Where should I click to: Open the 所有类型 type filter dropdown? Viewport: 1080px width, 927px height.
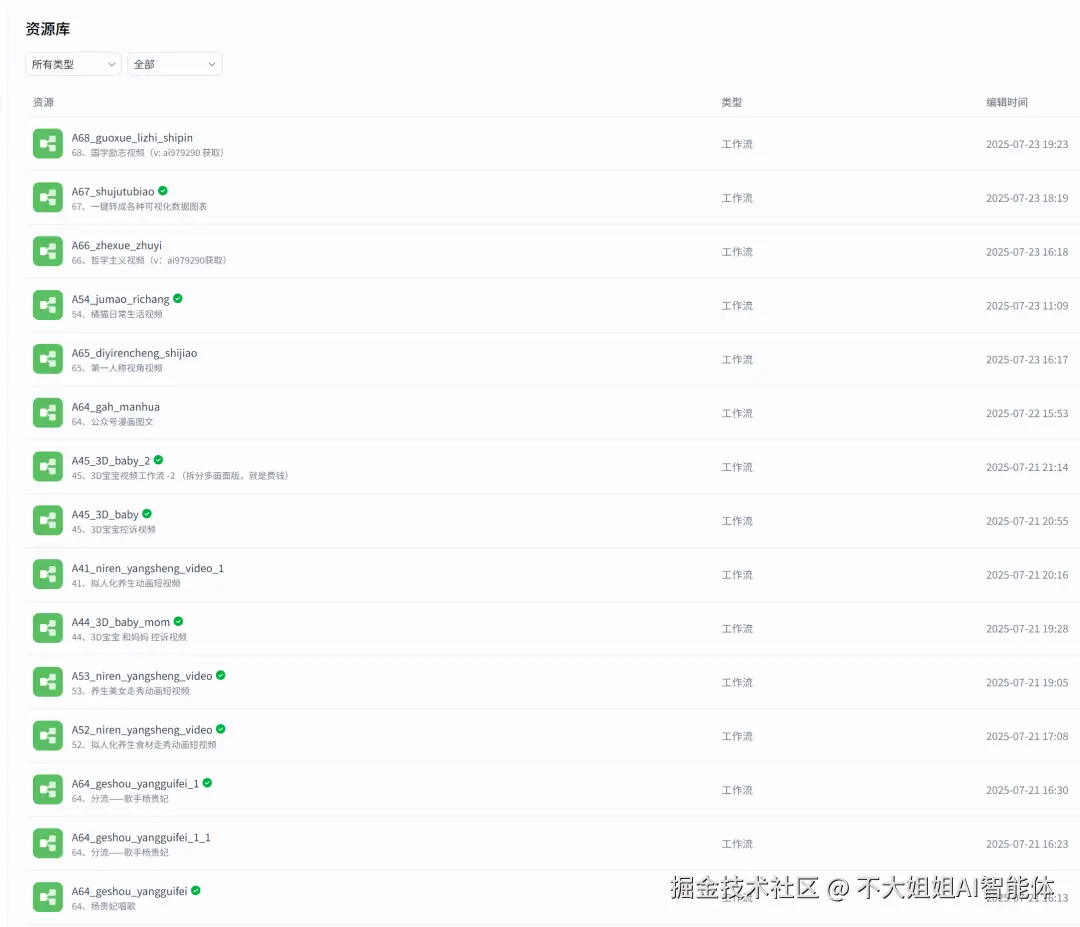73,64
